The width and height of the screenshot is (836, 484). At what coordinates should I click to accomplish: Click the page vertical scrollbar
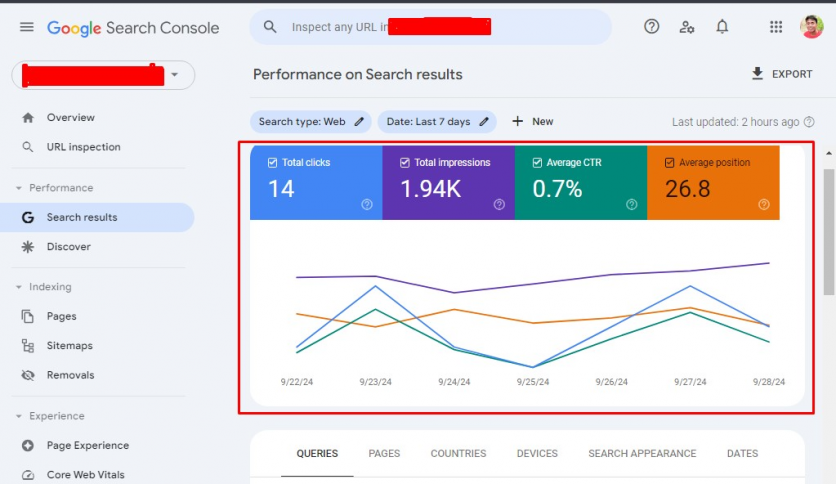(x=828, y=230)
